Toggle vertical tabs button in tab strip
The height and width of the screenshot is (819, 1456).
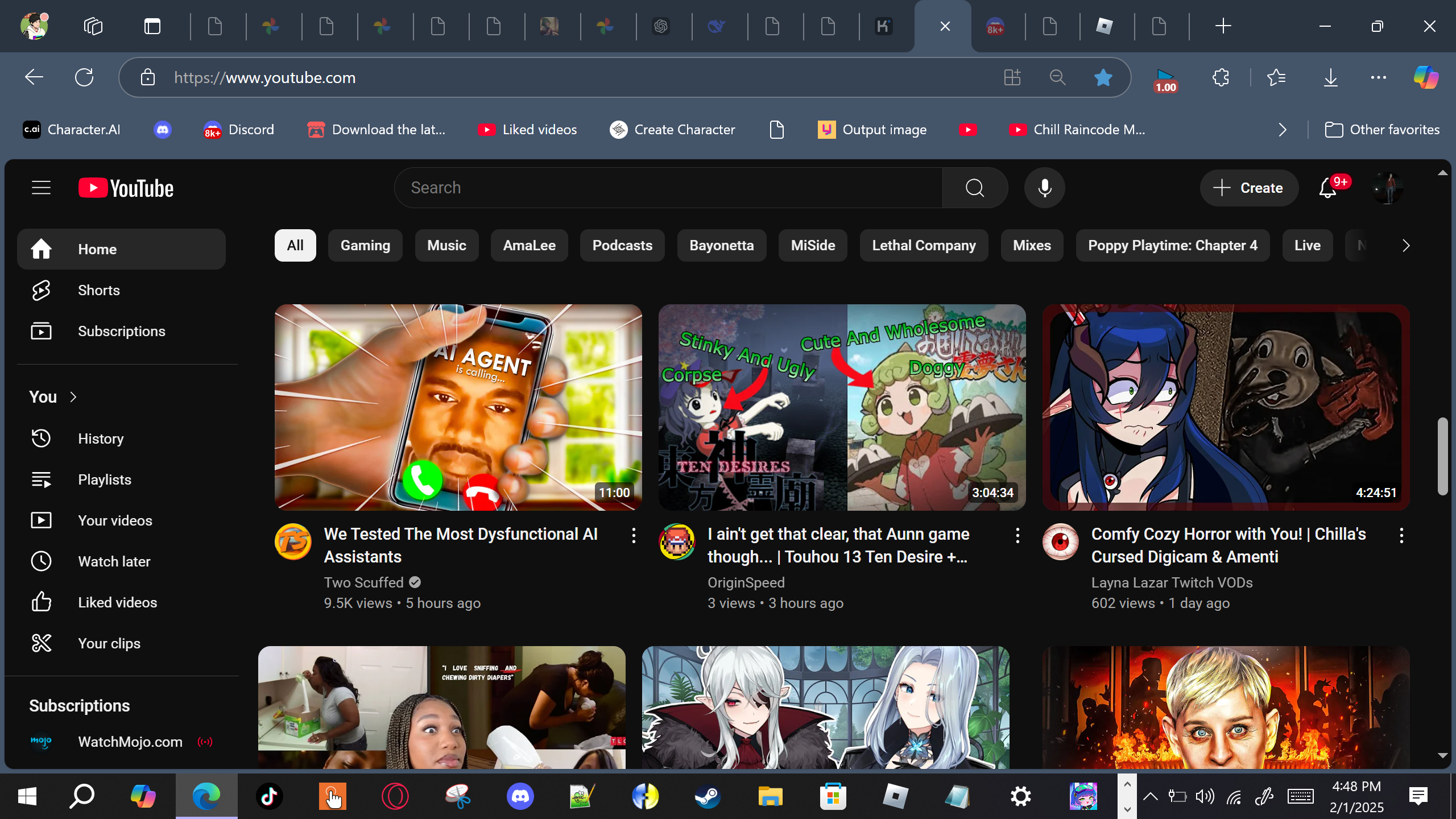click(x=152, y=26)
